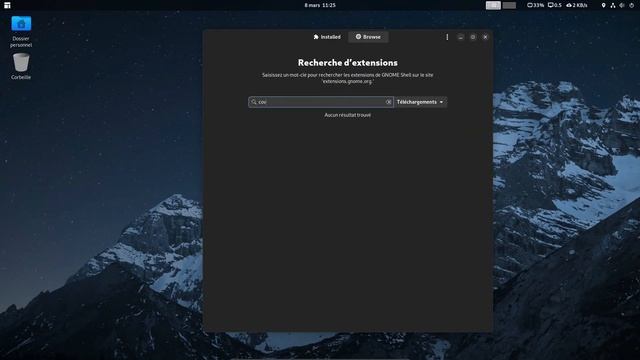Click the 0.5 CPU load indicator
This screenshot has height=360, width=640.
click(555, 5)
